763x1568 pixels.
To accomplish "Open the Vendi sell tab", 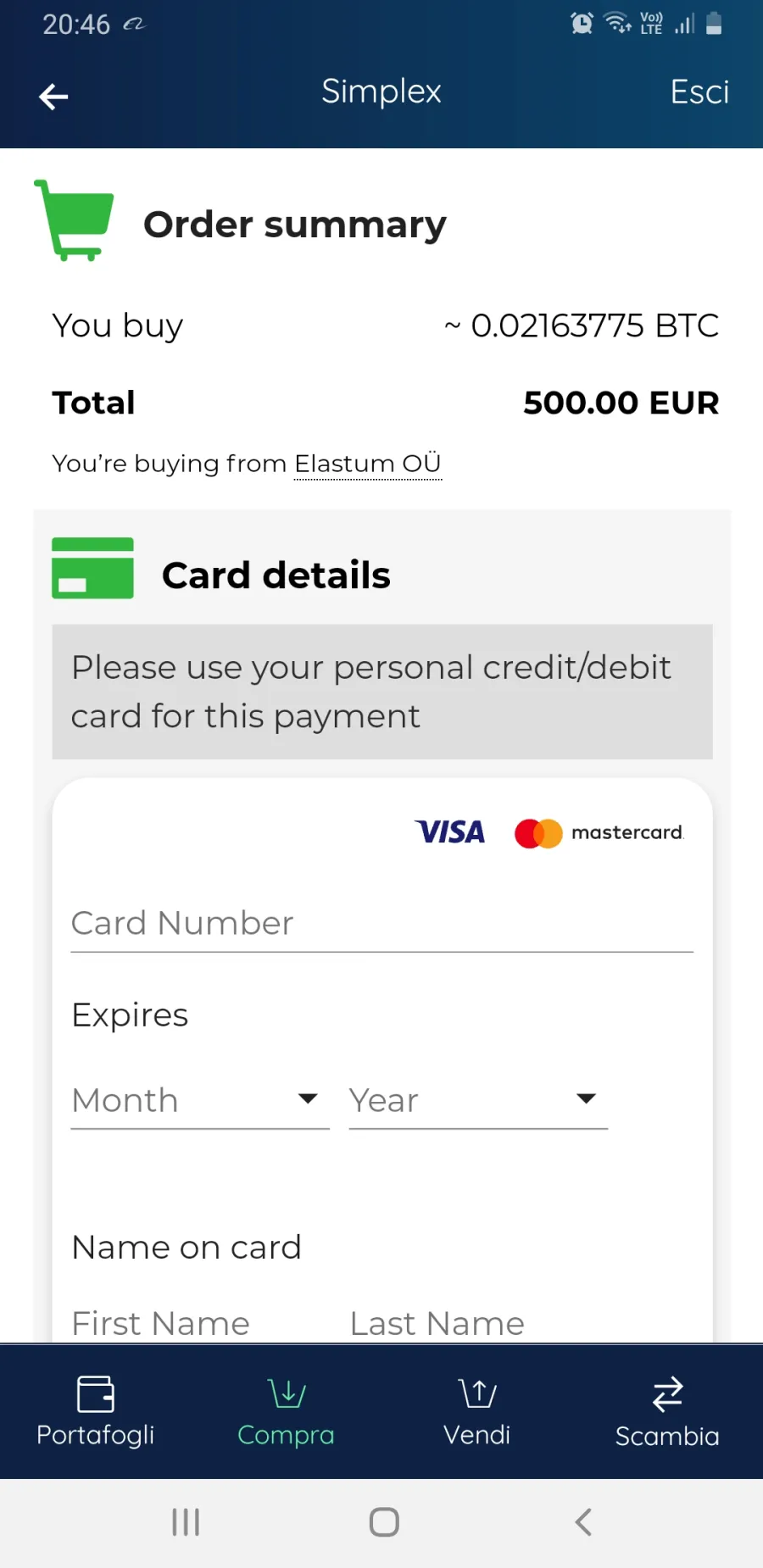I will coord(477,1411).
